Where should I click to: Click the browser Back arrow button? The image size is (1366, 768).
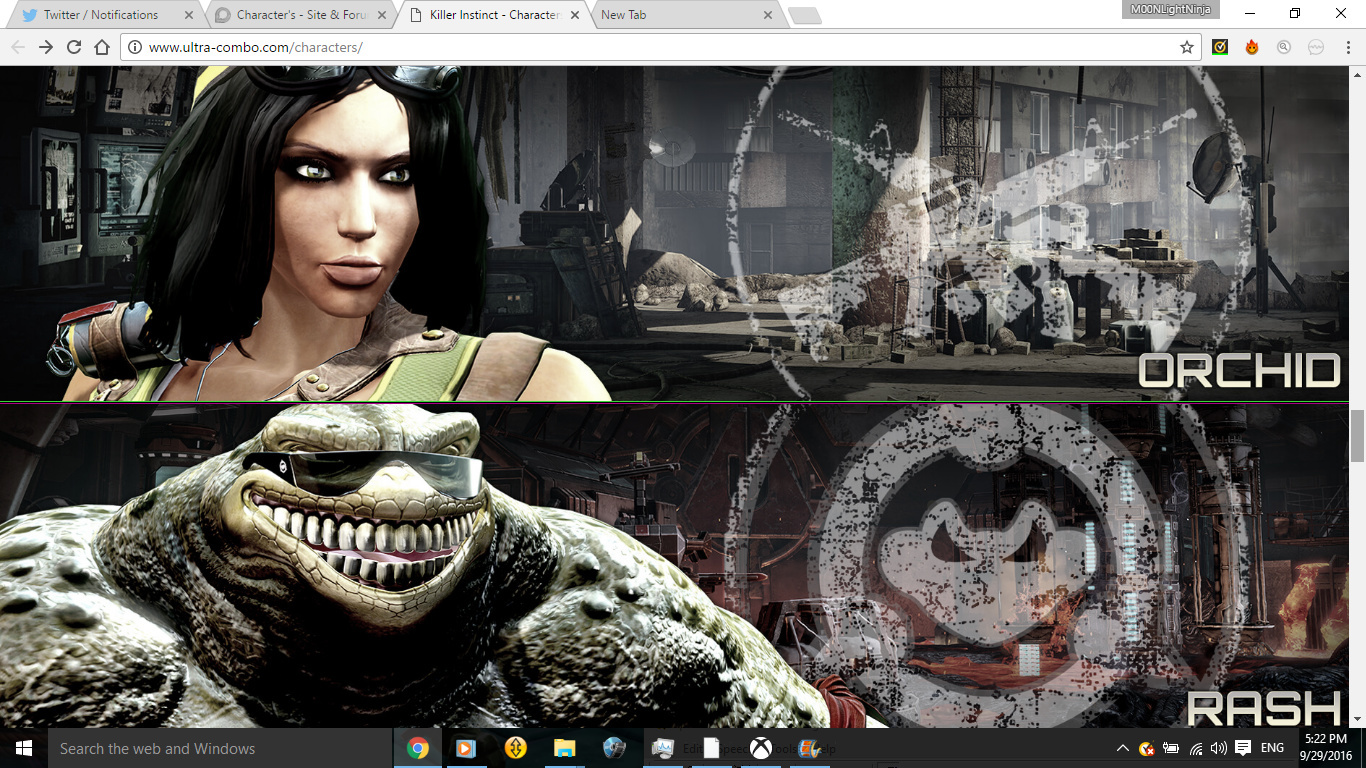[x=18, y=47]
